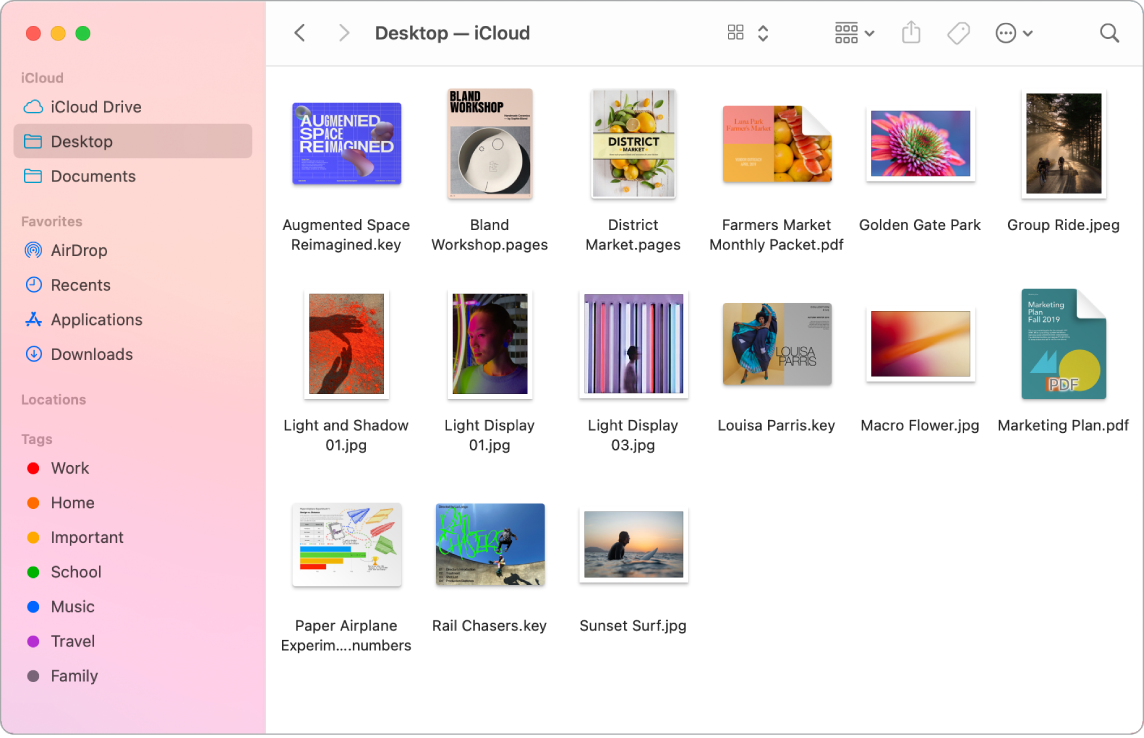
Task: Open the Search icon in the toolbar
Action: [1109, 32]
